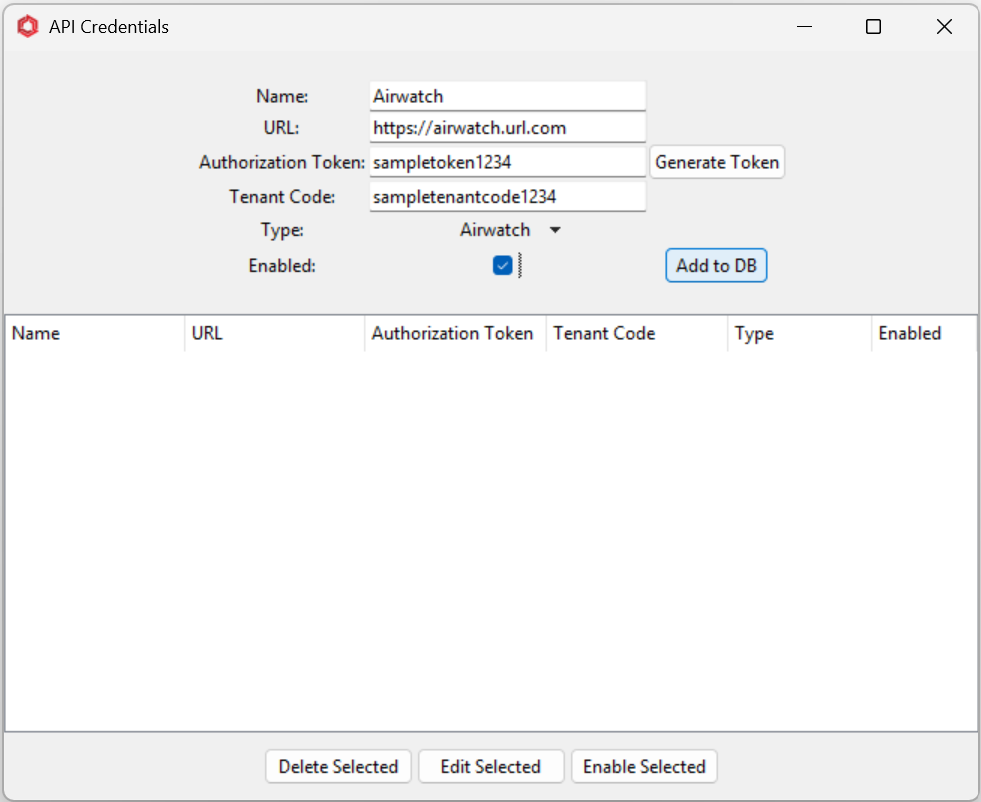Viewport: 981px width, 802px height.
Task: Click the Add to DB button
Action: point(716,265)
